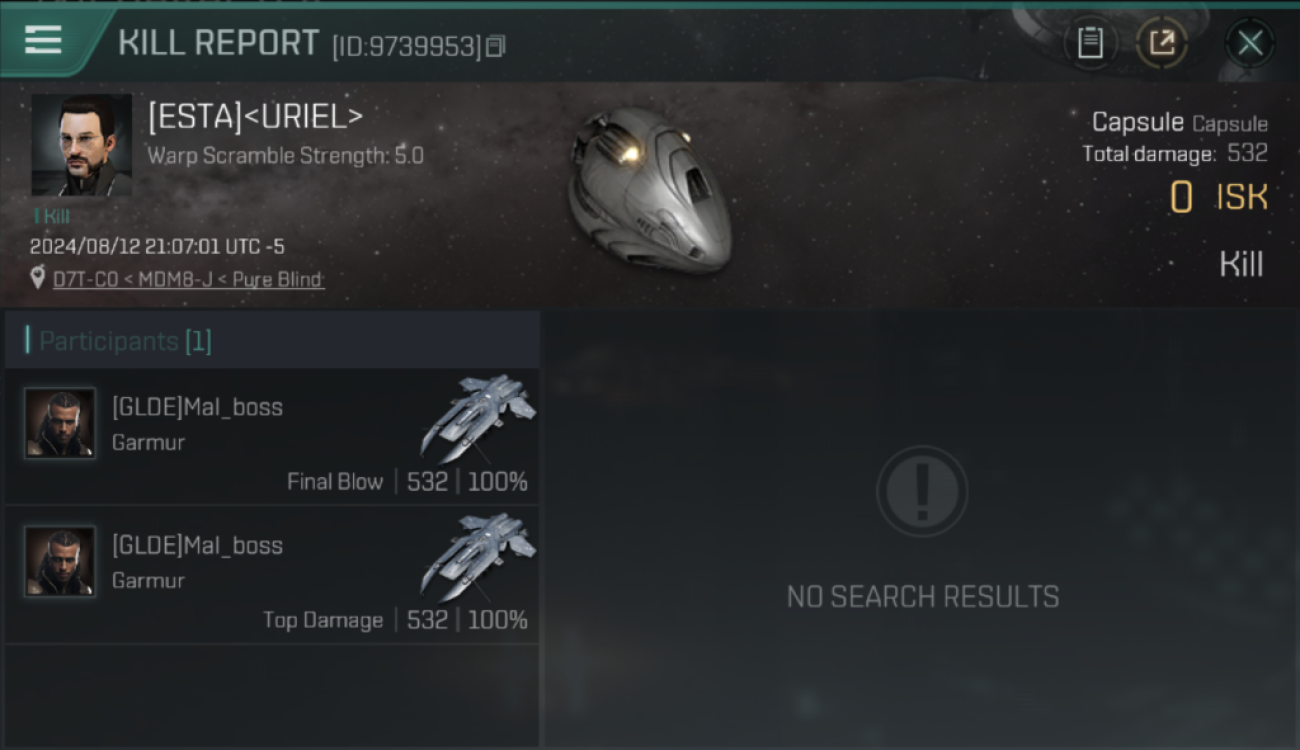The height and width of the screenshot is (750, 1300).
Task: Open Mal_boss portrait in Top Damage row
Action: (x=60, y=561)
